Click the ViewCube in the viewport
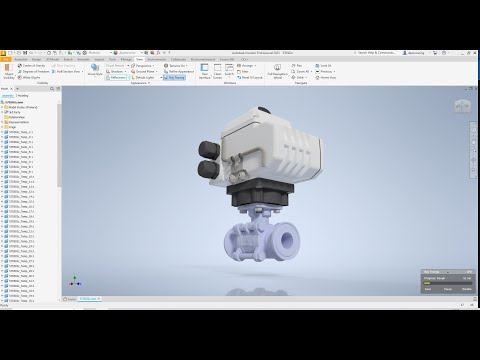Viewport: 480px width, 360px height. click(x=463, y=106)
